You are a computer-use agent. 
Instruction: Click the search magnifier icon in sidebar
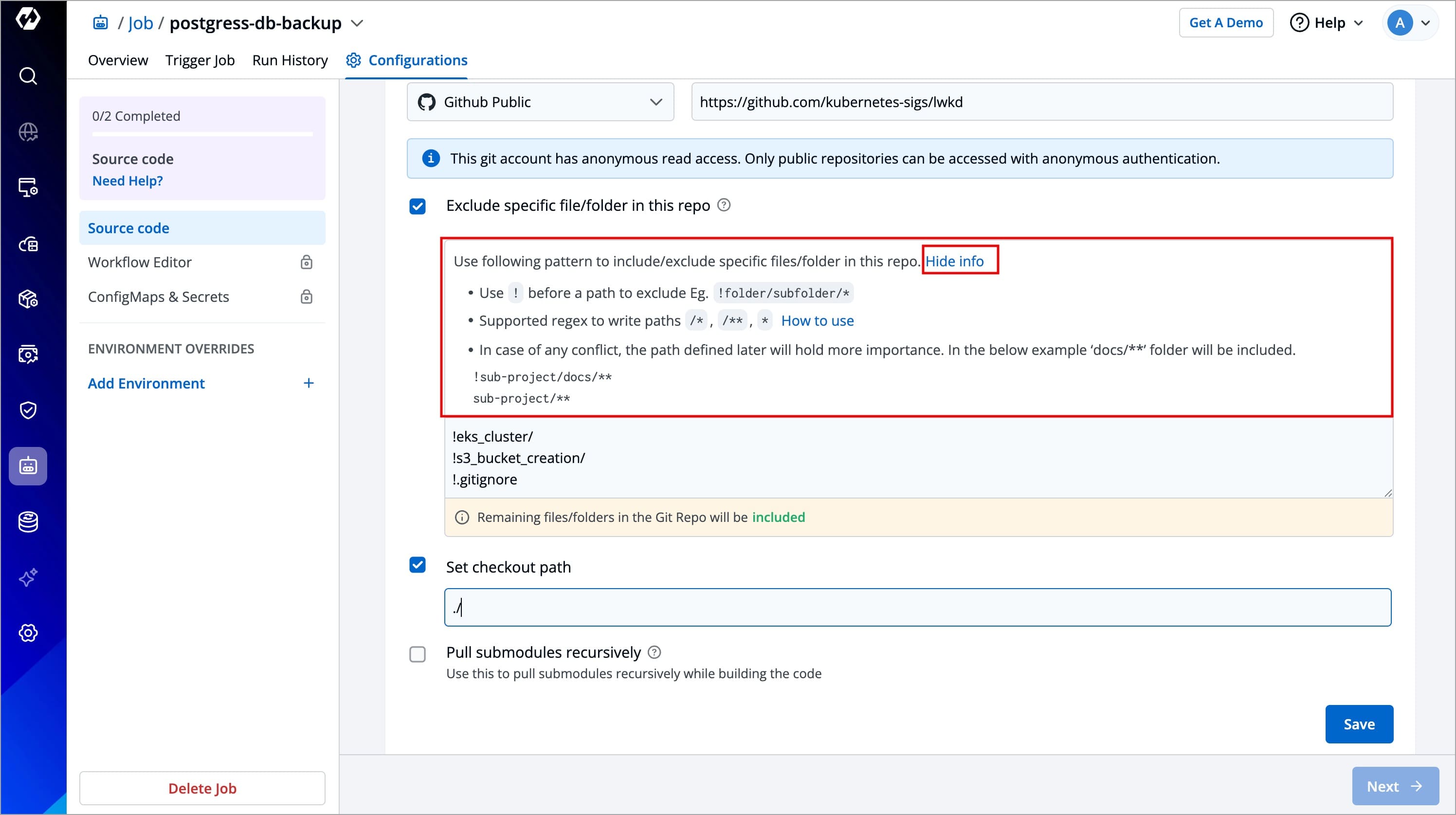[x=28, y=76]
